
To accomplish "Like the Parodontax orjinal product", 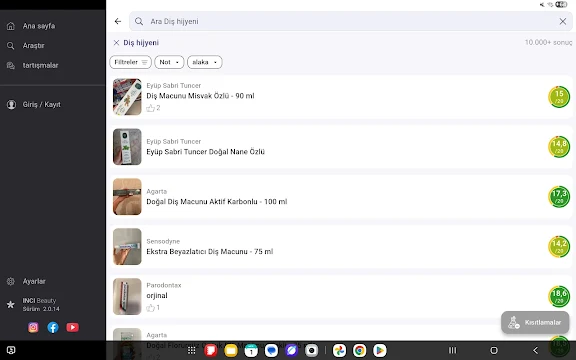I will tap(151, 308).
